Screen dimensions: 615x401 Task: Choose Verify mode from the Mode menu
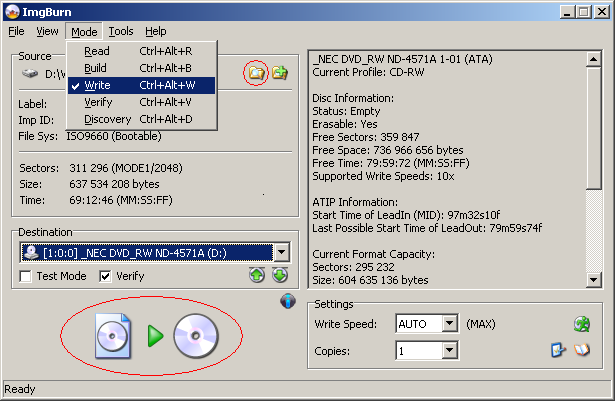point(142,102)
